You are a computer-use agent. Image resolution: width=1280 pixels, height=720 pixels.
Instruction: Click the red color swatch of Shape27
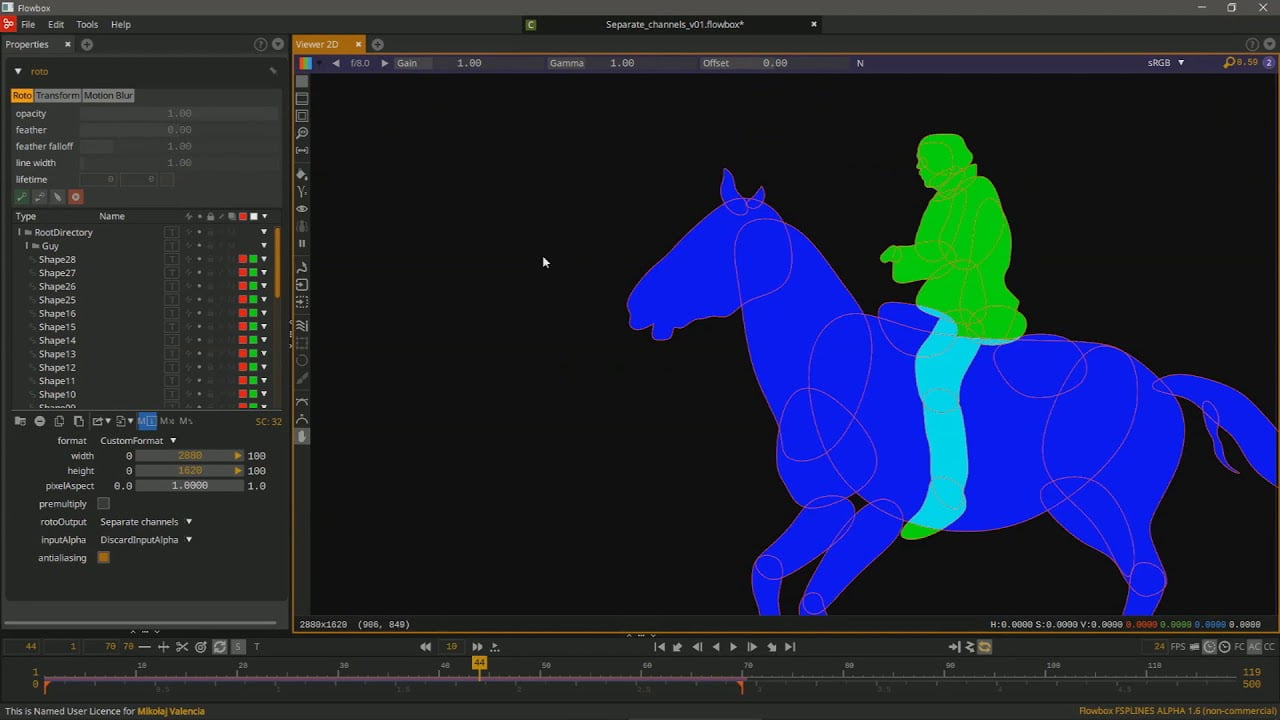[242, 273]
